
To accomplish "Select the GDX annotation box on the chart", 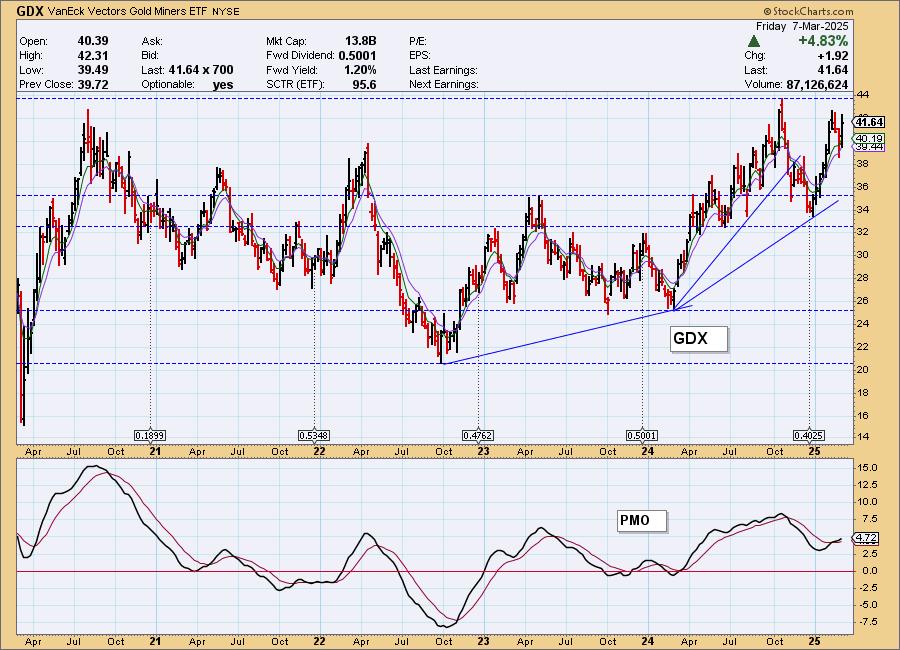I will coord(699,338).
